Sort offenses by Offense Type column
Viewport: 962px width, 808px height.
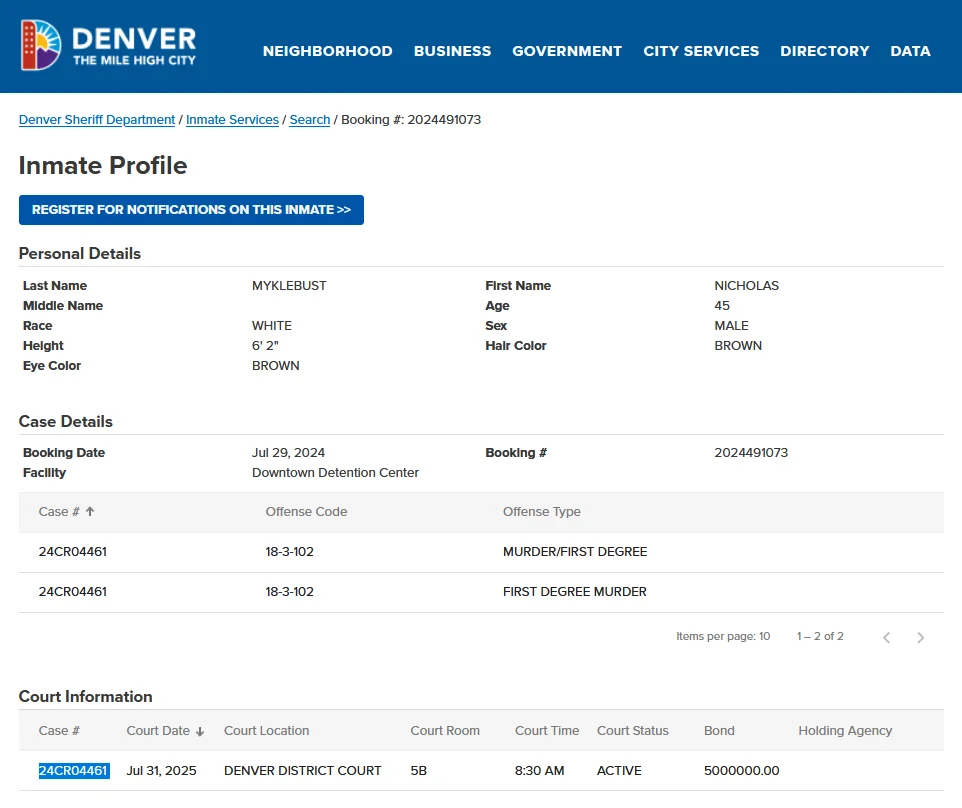541,511
